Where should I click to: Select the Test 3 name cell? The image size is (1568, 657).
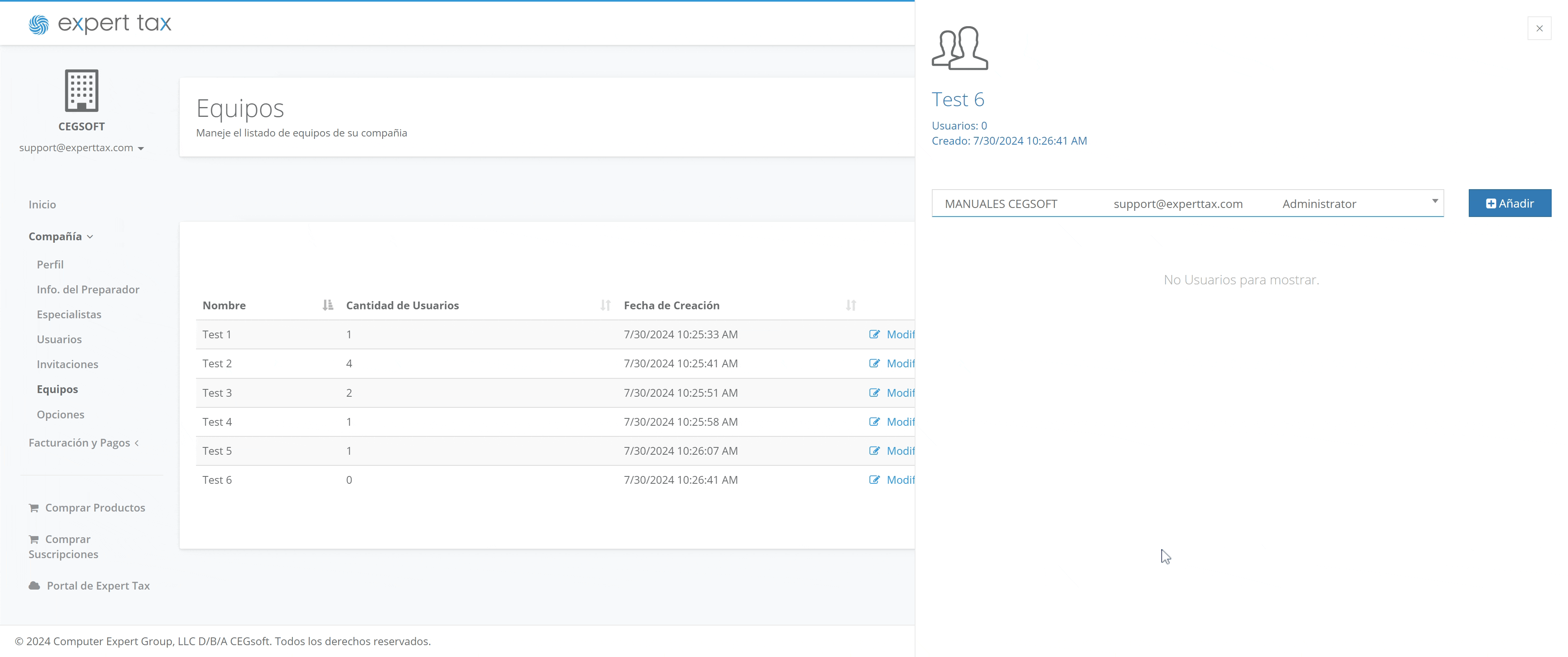(217, 393)
